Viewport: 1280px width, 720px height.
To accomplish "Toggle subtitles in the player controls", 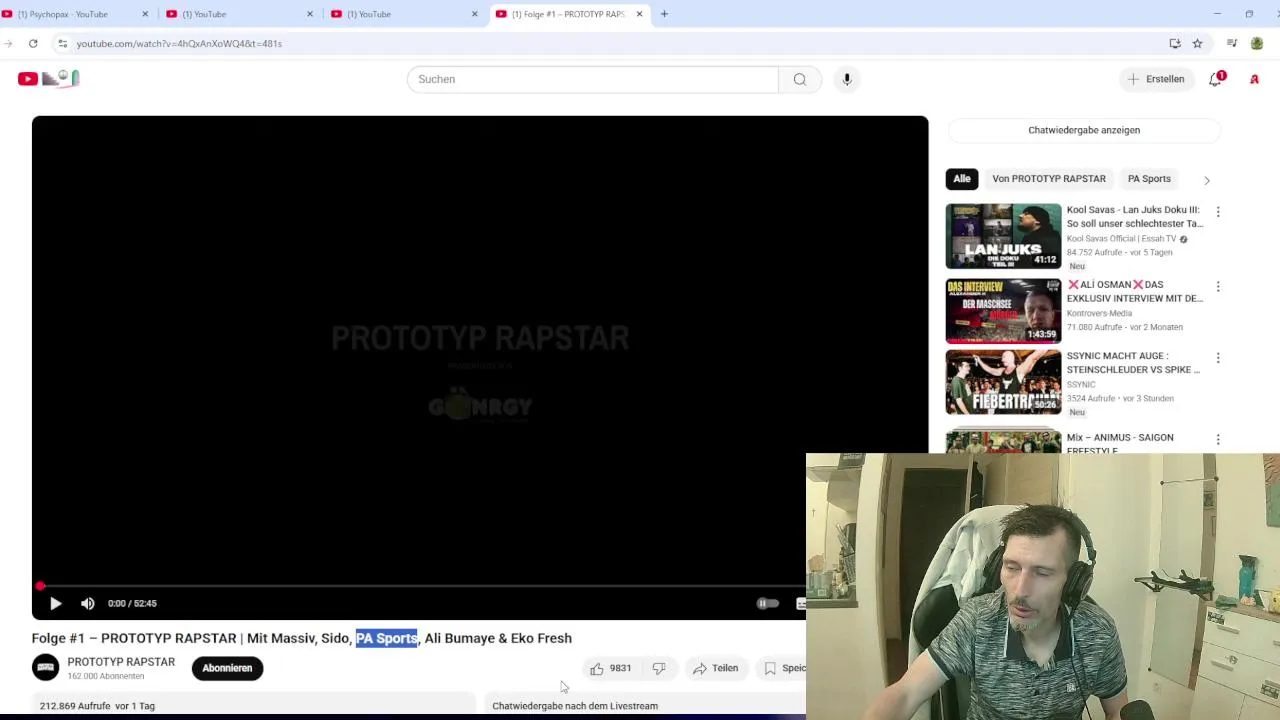I will pyautogui.click(x=800, y=603).
